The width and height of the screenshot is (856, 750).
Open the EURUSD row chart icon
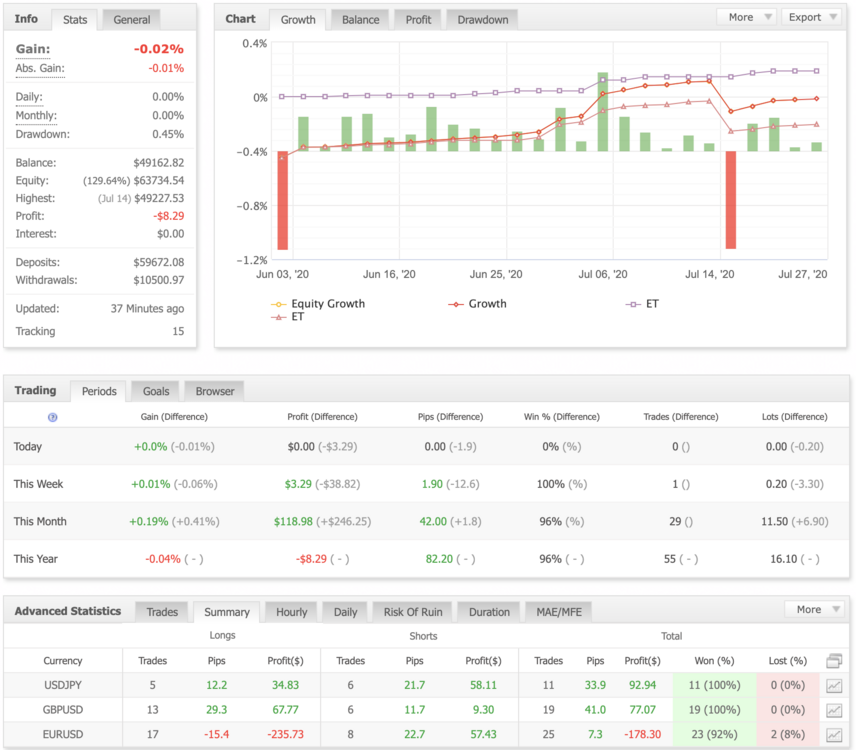pyautogui.click(x=834, y=735)
